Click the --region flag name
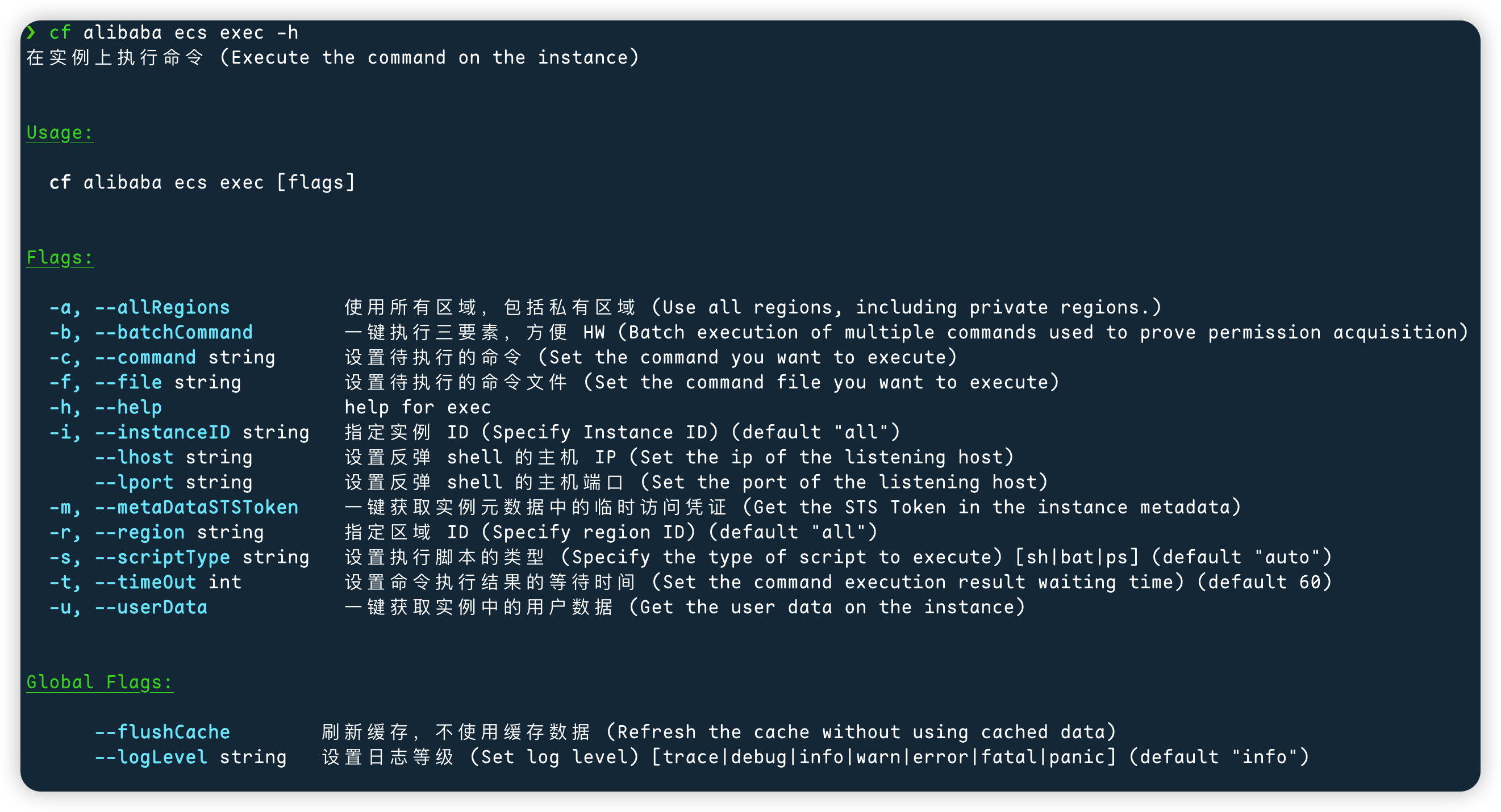The image size is (1501, 812). point(140,533)
